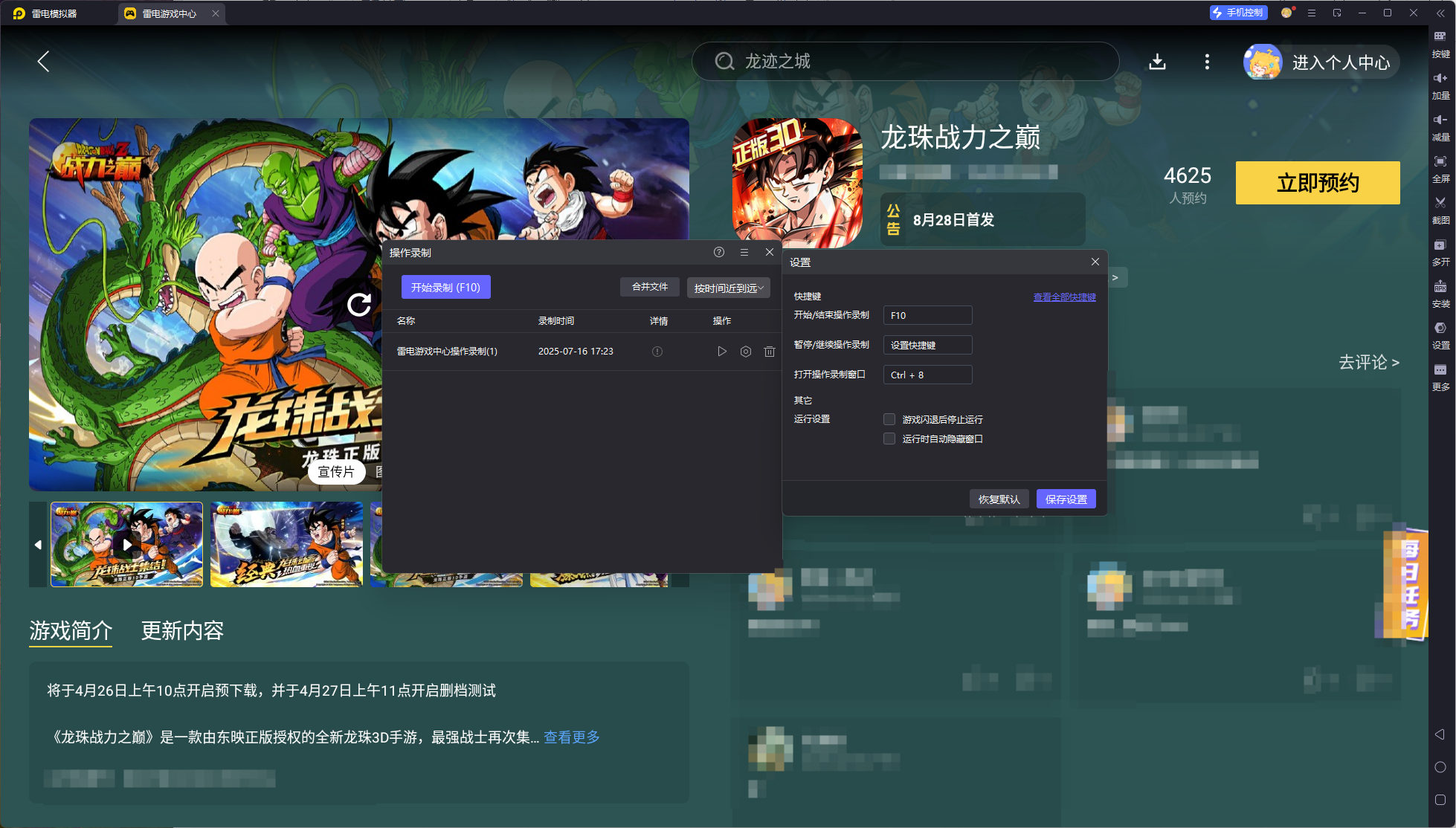This screenshot has width=1456, height=828.
Task: Select the 游戏简介 tab
Action: tap(71, 631)
